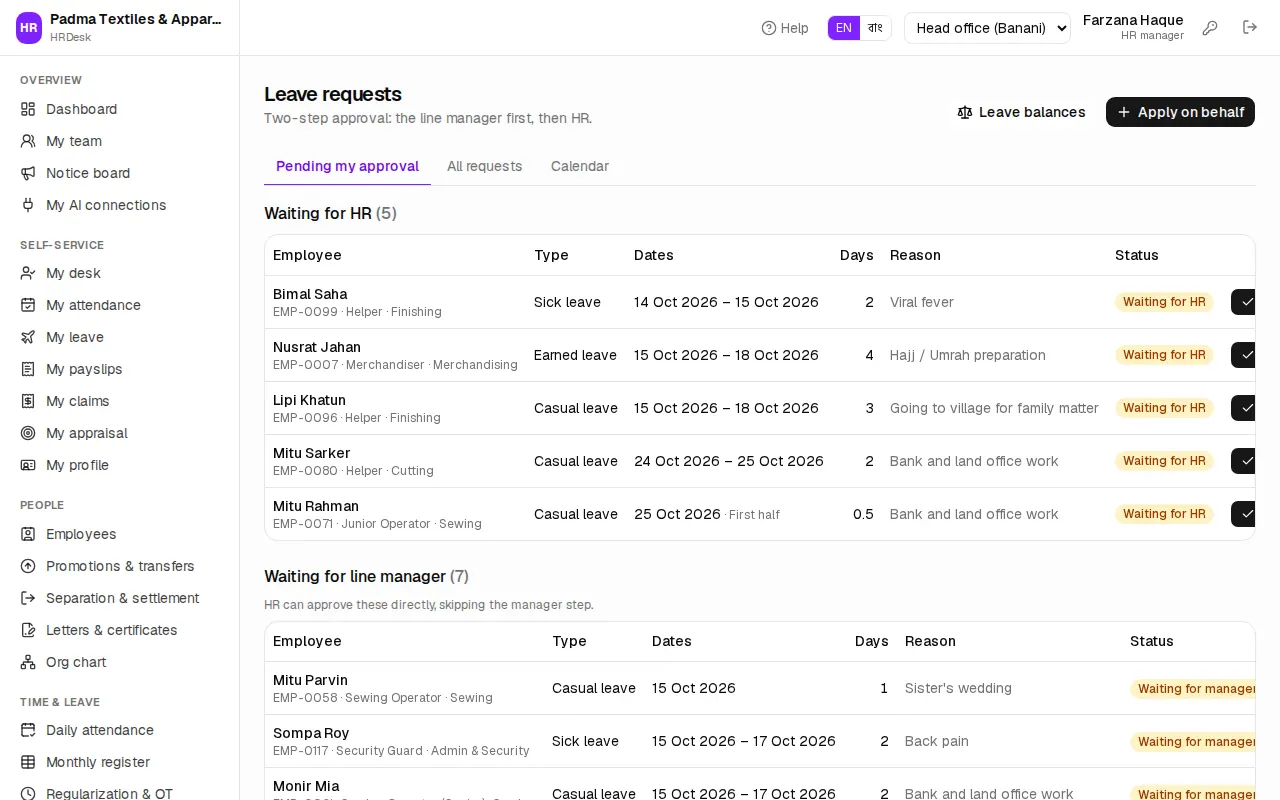Open the Org chart sidebar icon
The image size is (1280, 800).
(x=28, y=662)
